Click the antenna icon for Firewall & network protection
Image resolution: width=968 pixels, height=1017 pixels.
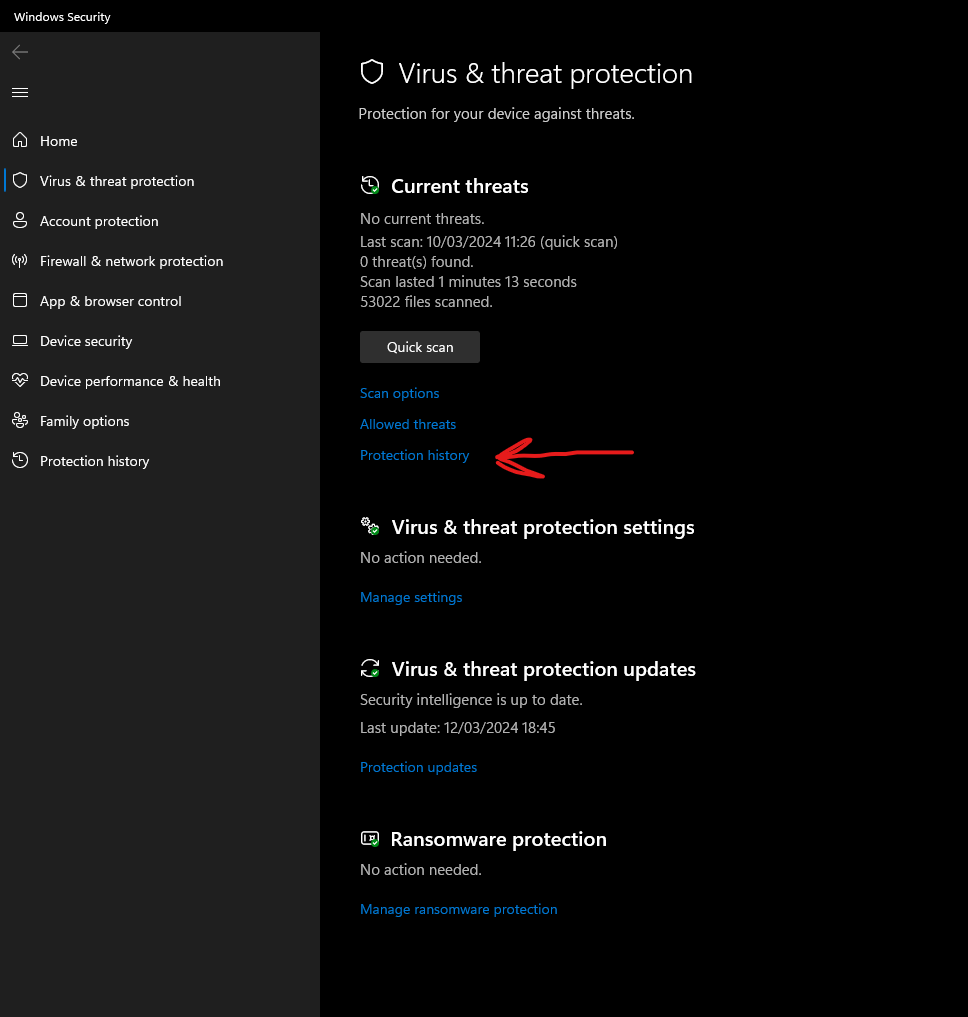tap(20, 261)
